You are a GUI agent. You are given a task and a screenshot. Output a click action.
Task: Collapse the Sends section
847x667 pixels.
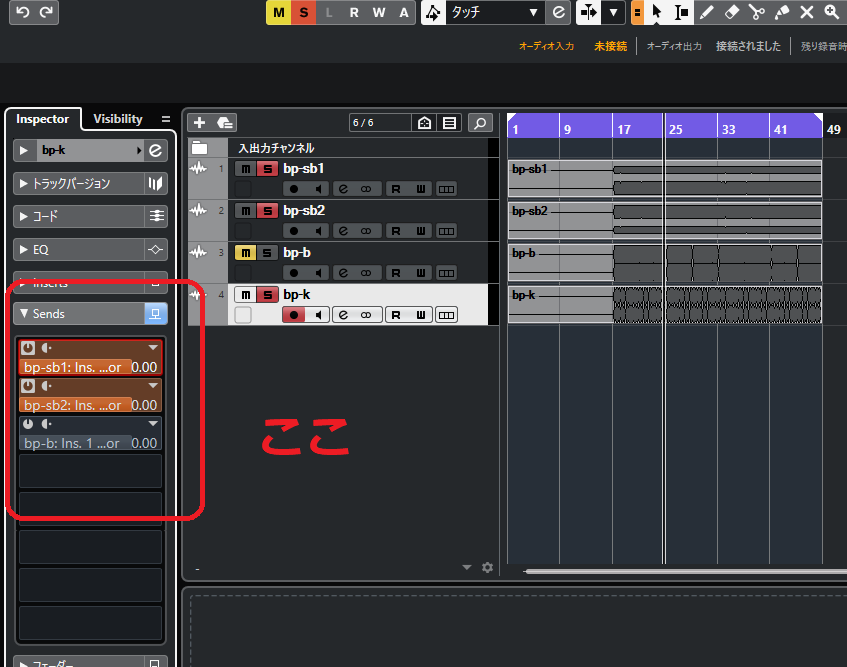pos(24,313)
